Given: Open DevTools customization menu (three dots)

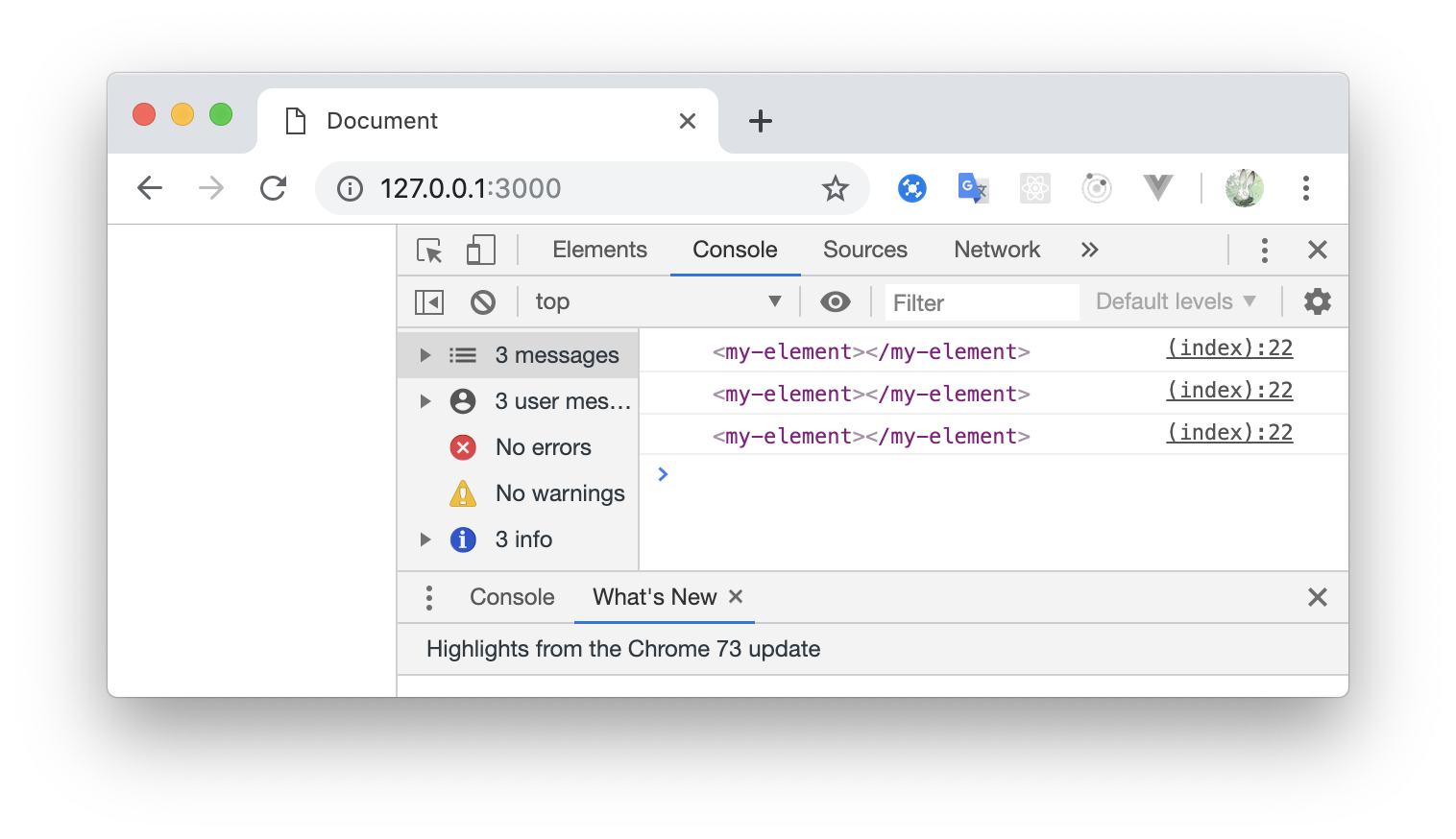Looking at the screenshot, I should [x=1264, y=250].
